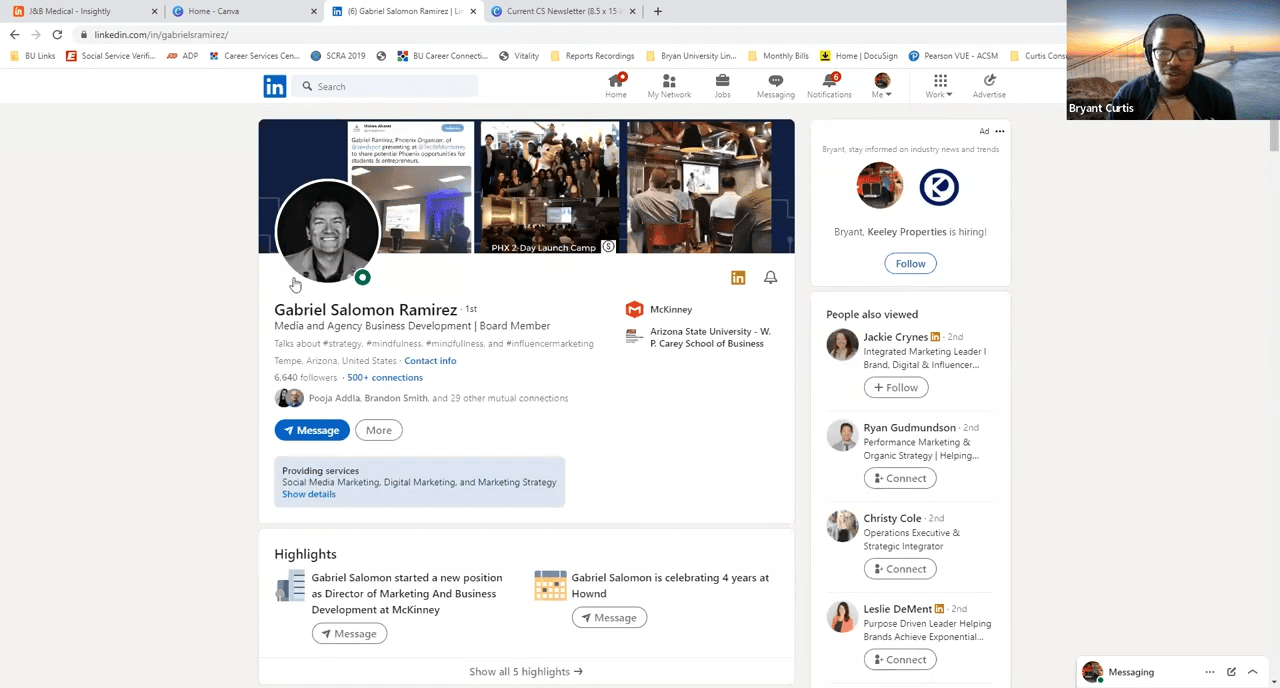The height and width of the screenshot is (688, 1280).
Task: Connect with Christy Cole
Action: coord(900,569)
